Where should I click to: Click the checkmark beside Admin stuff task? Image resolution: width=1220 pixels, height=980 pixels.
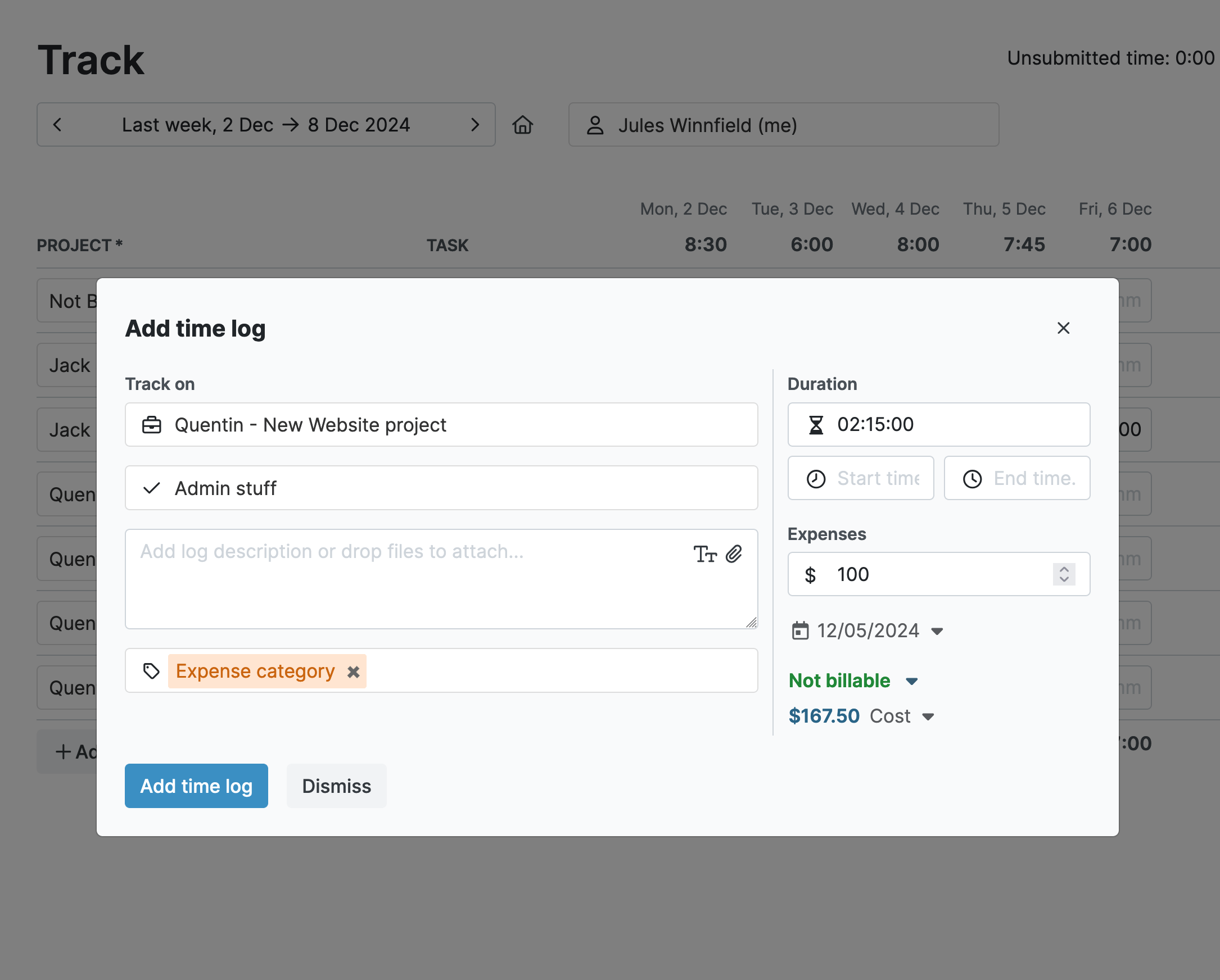pyautogui.click(x=150, y=487)
